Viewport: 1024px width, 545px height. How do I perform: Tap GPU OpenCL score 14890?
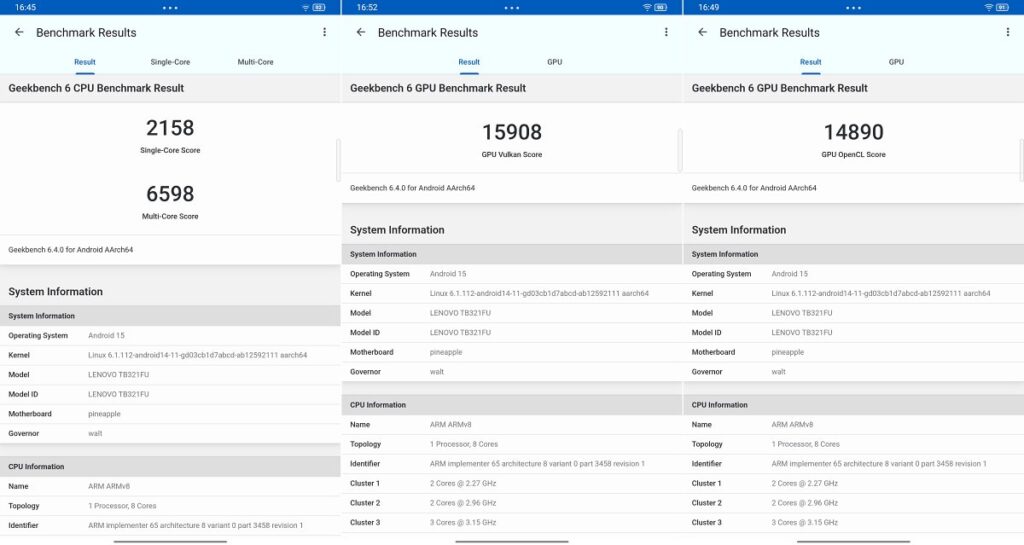tap(854, 132)
